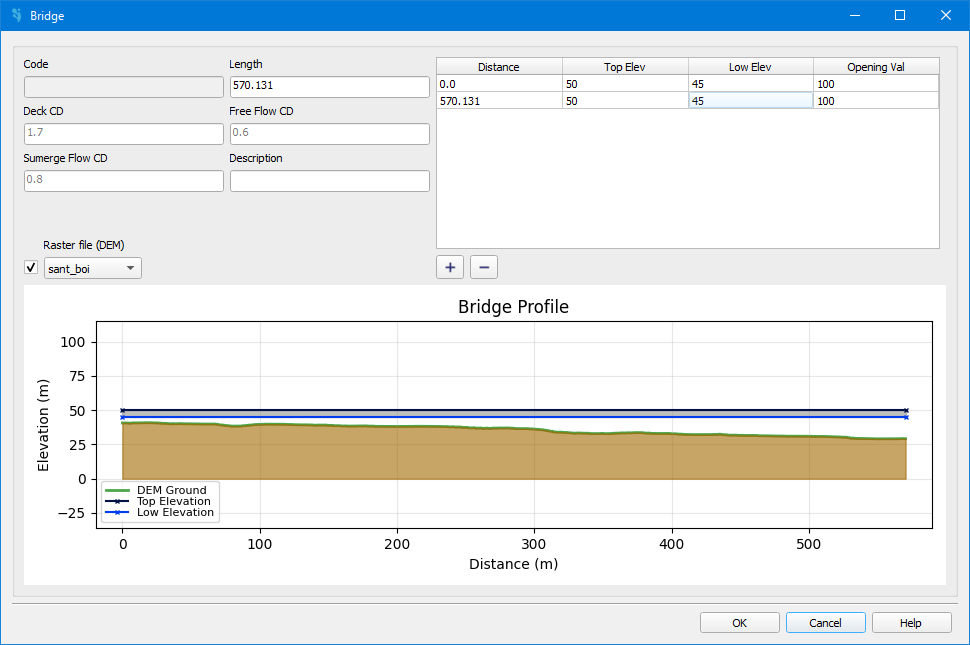Click the Length field showing 570.131
The width and height of the screenshot is (970, 645).
click(x=330, y=87)
